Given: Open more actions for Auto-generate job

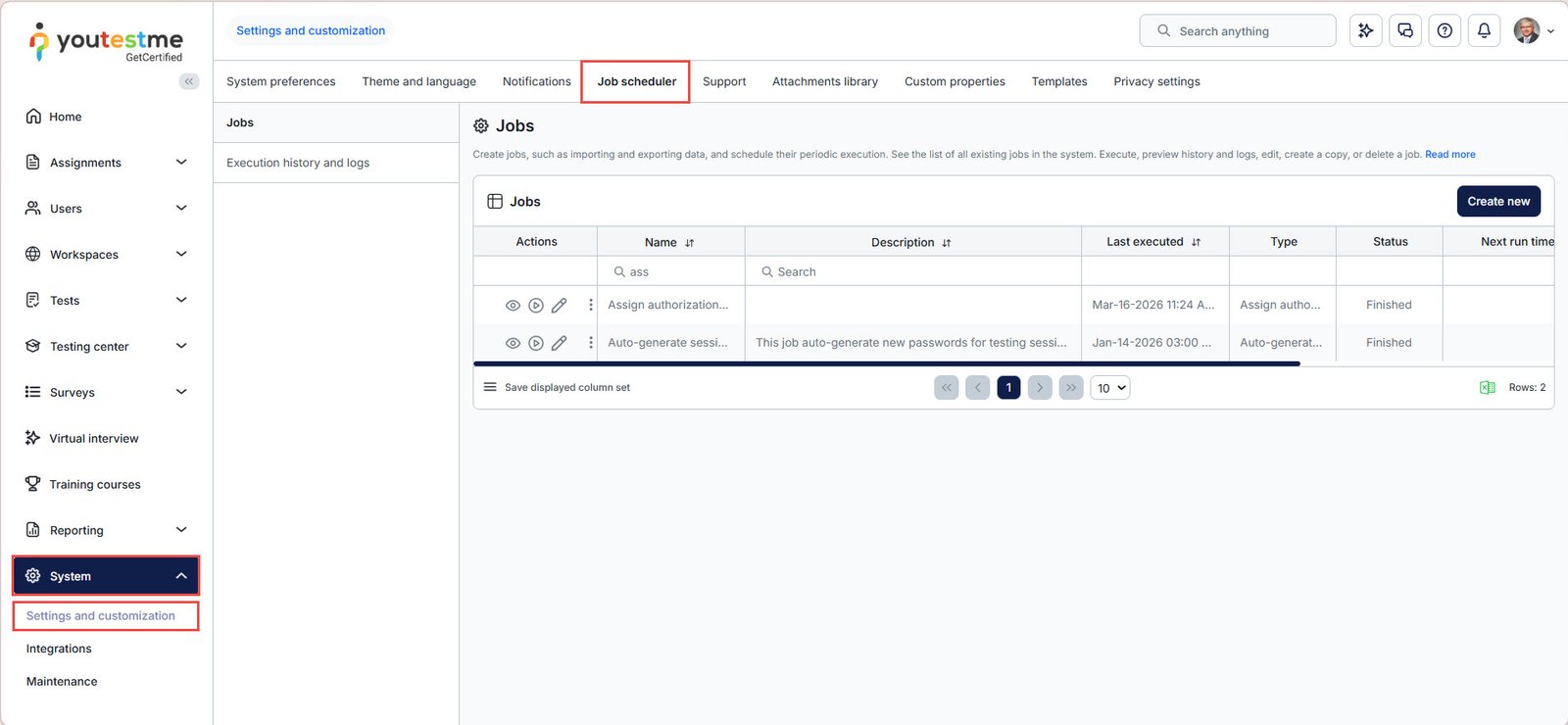Looking at the screenshot, I should tap(590, 343).
